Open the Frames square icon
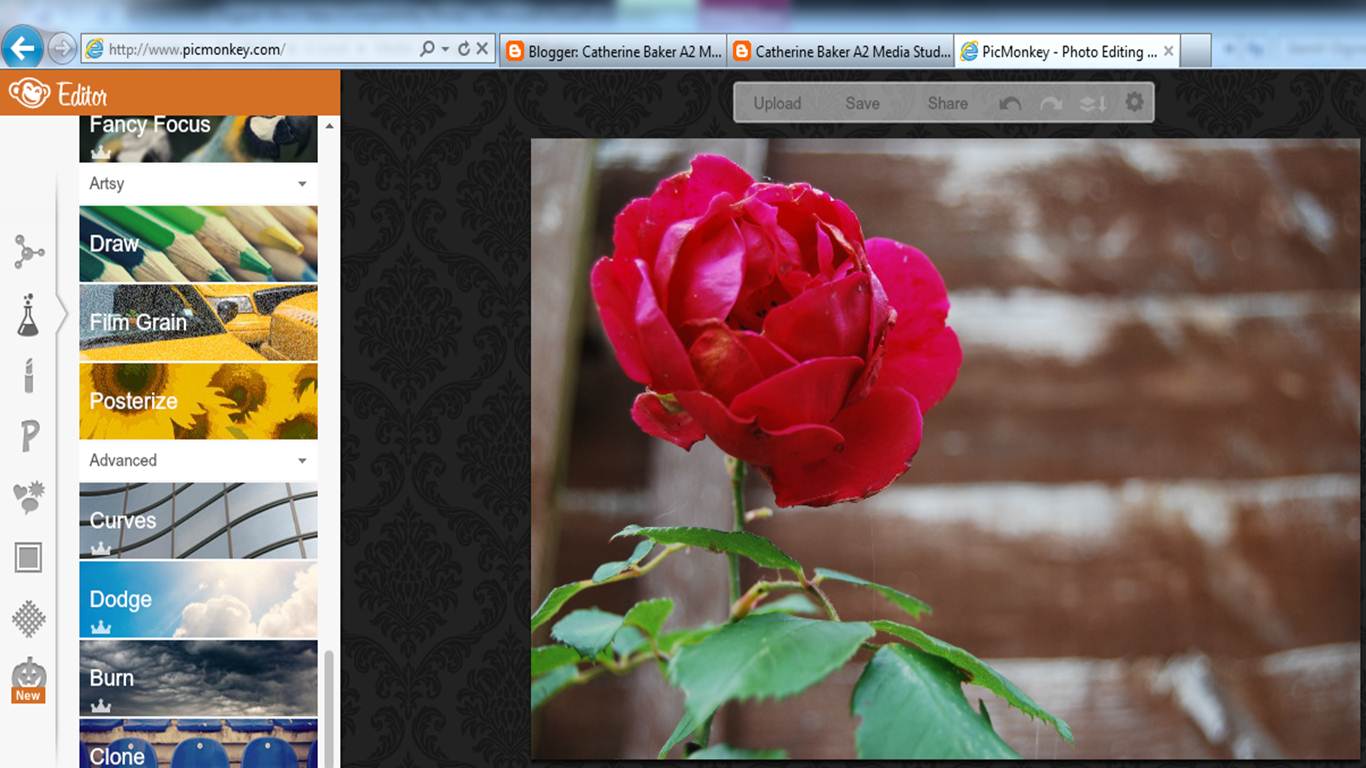 click(28, 558)
